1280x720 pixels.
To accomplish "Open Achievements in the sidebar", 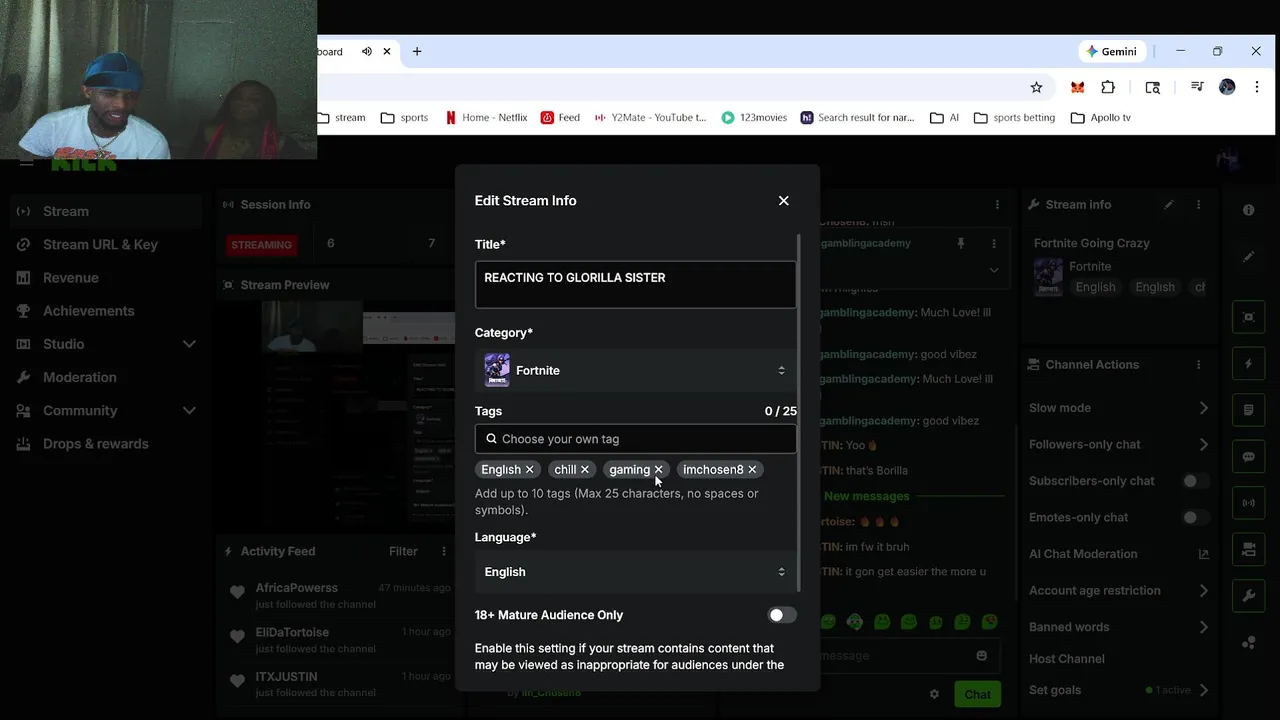I will point(106,311).
